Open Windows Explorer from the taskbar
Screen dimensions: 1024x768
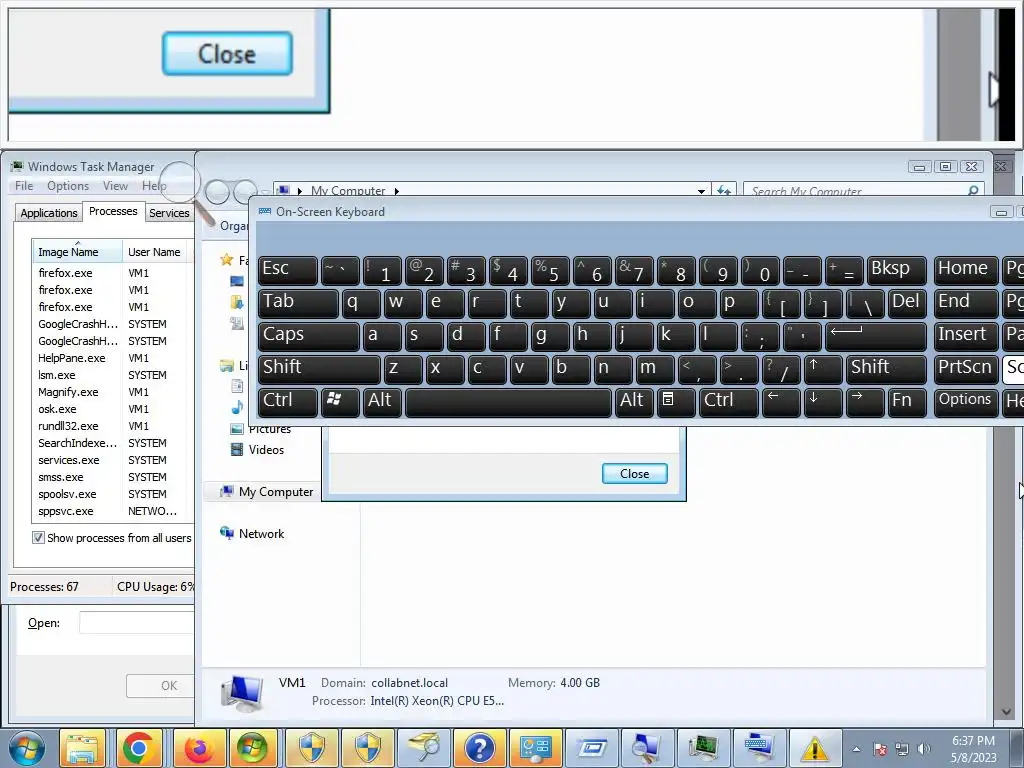click(x=82, y=748)
